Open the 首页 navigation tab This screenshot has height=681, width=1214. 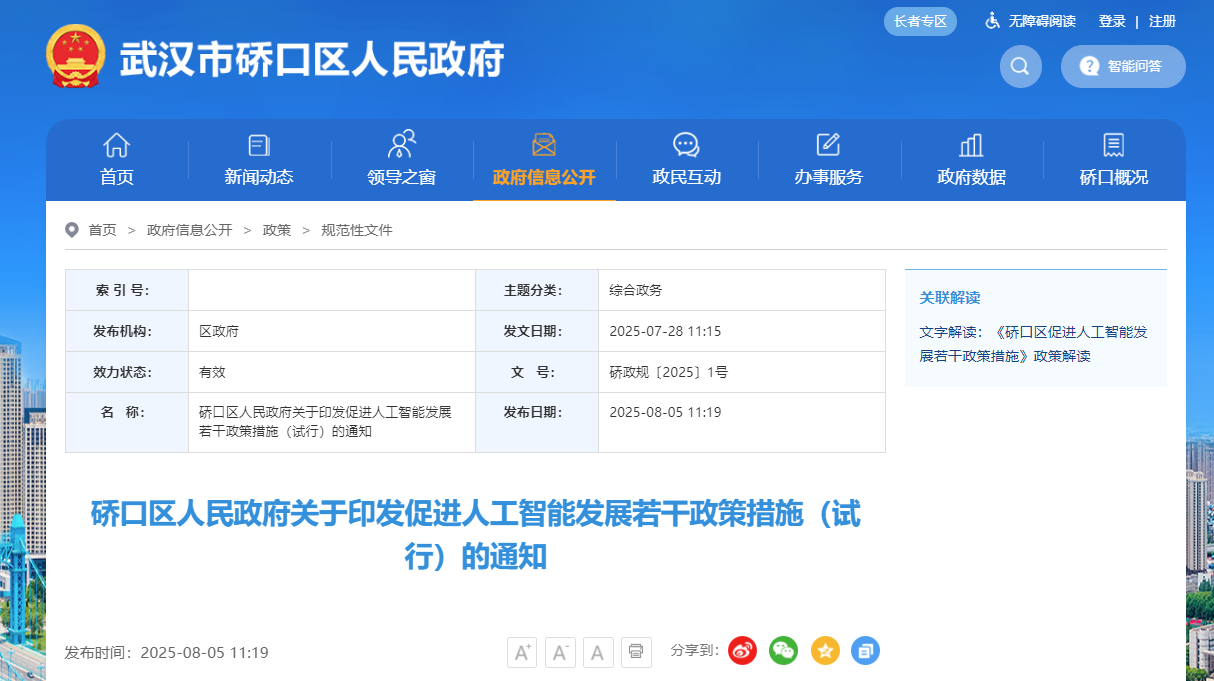117,160
